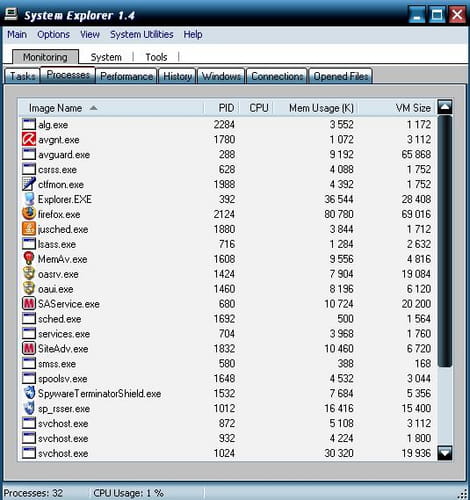Sort by CPU column header
Screen dimensions: 470x500
pos(256,108)
